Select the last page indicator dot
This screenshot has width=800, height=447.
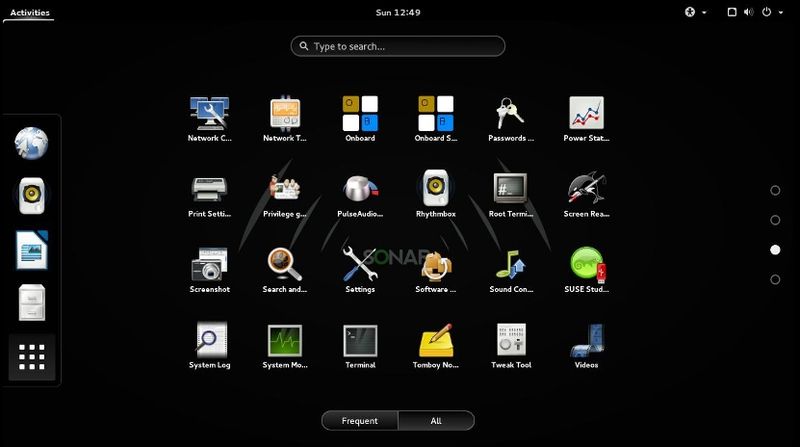coord(775,279)
